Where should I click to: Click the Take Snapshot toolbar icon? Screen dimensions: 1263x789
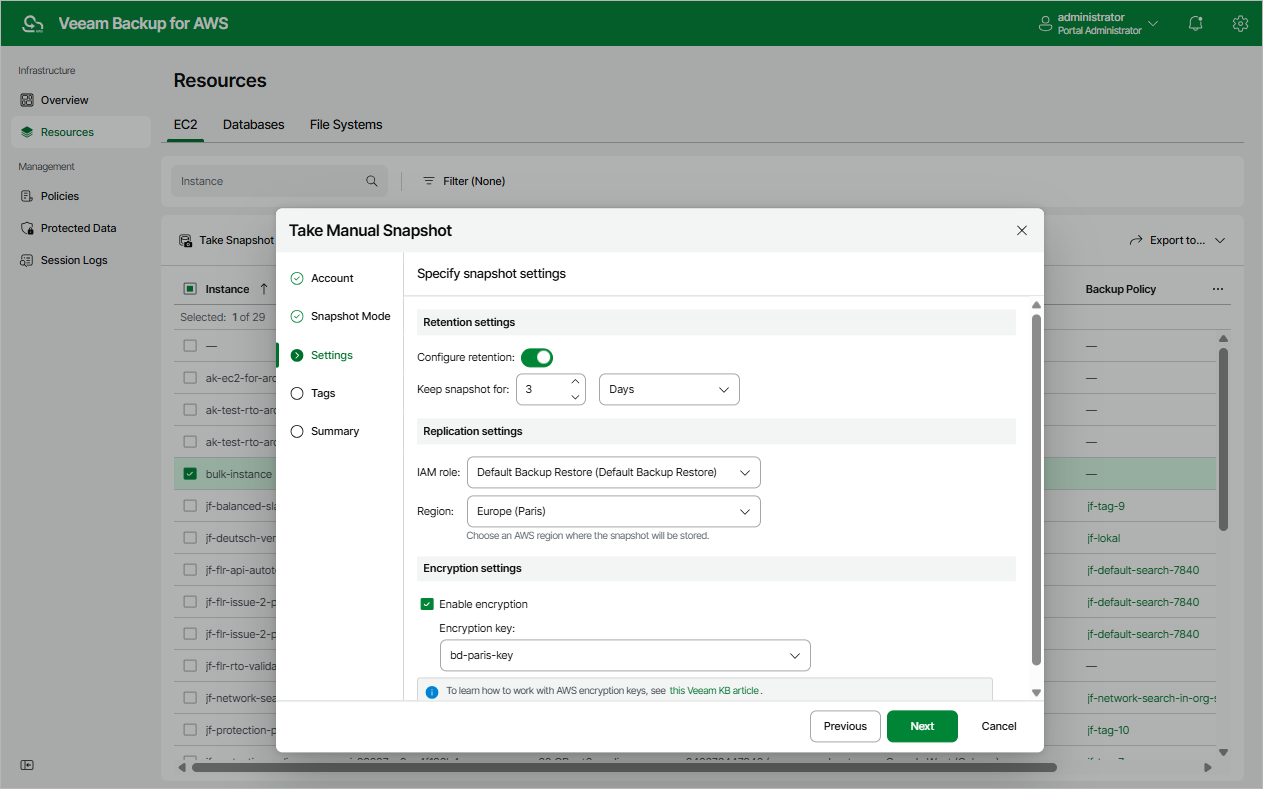point(185,240)
